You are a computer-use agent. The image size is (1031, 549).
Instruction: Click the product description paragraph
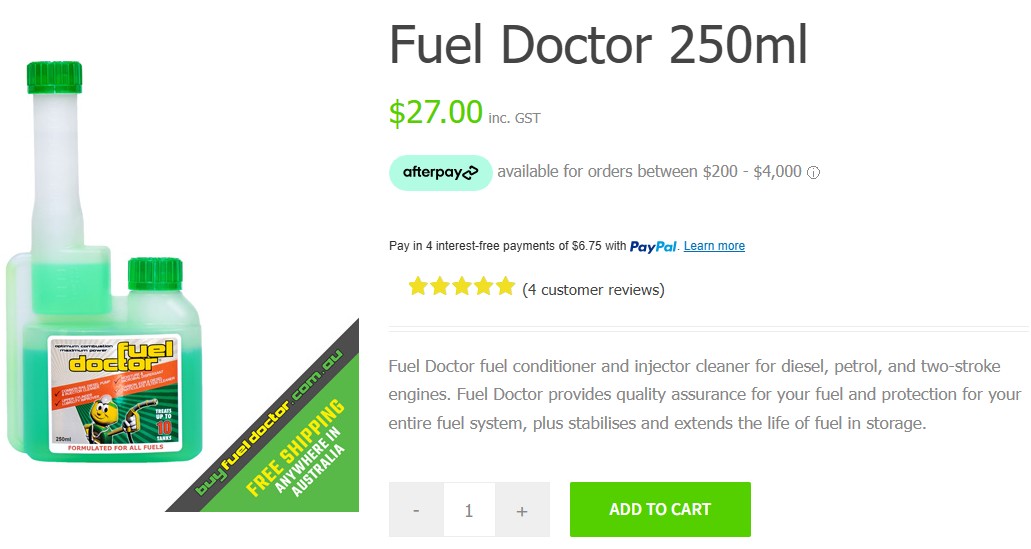coord(704,394)
